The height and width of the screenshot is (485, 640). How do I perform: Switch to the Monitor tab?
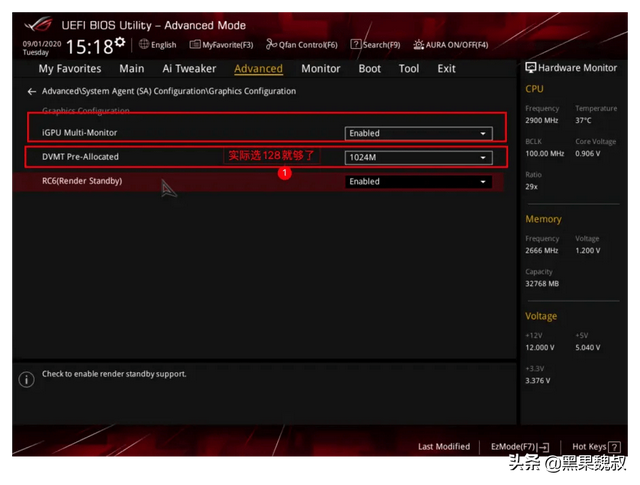tap(320, 69)
